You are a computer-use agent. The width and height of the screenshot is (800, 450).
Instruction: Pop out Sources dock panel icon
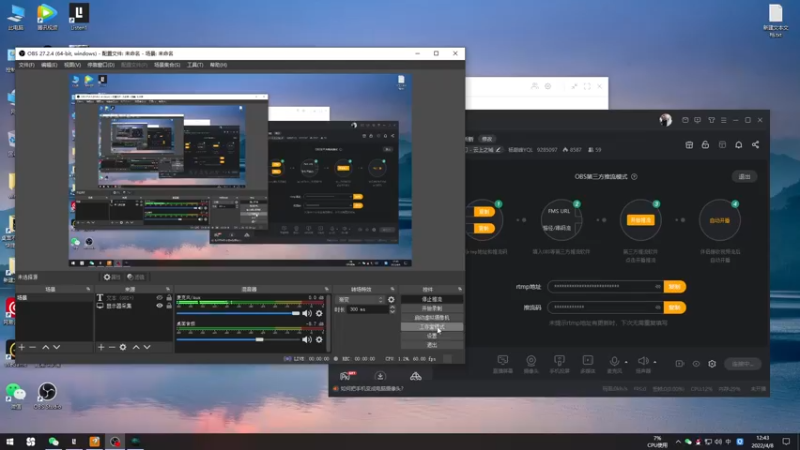[168, 289]
